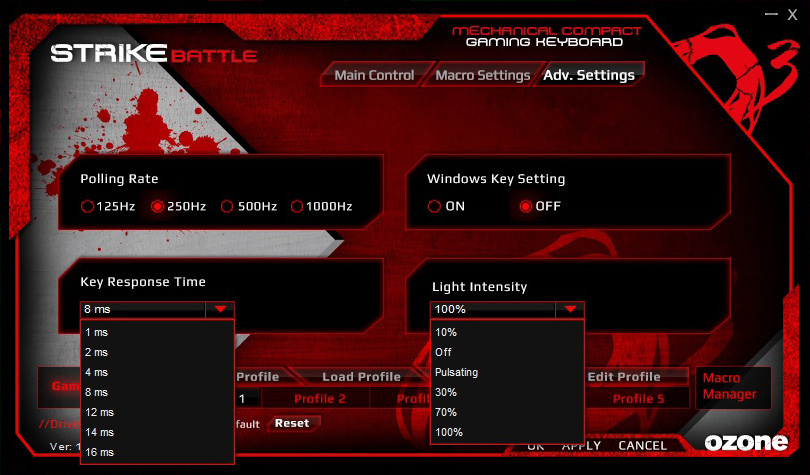
Task: Minimize the Strike Battle window
Action: [x=771, y=14]
